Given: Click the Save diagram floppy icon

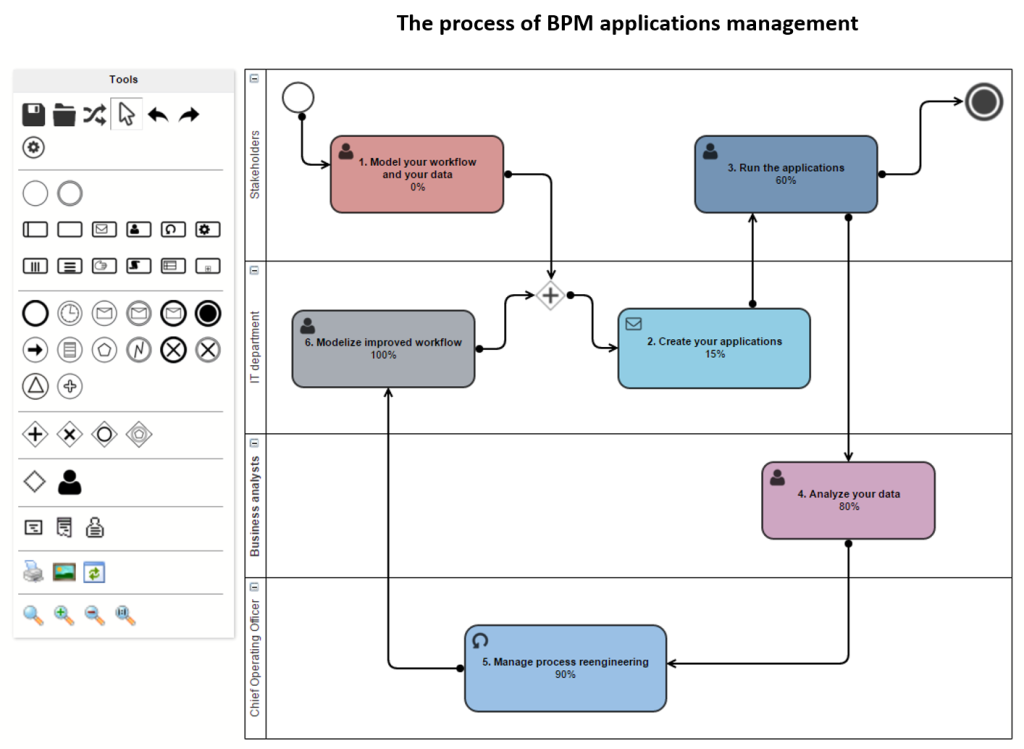Looking at the screenshot, I should (x=33, y=114).
